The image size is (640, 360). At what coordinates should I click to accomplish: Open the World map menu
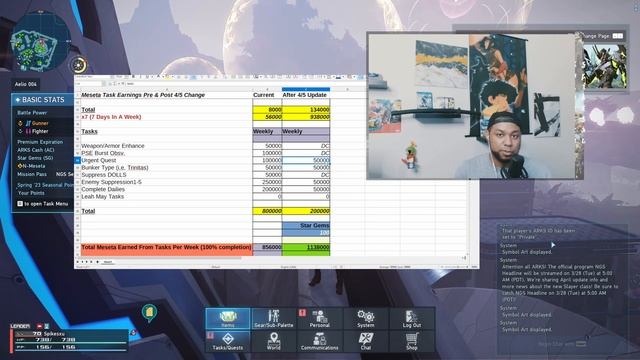[273, 341]
